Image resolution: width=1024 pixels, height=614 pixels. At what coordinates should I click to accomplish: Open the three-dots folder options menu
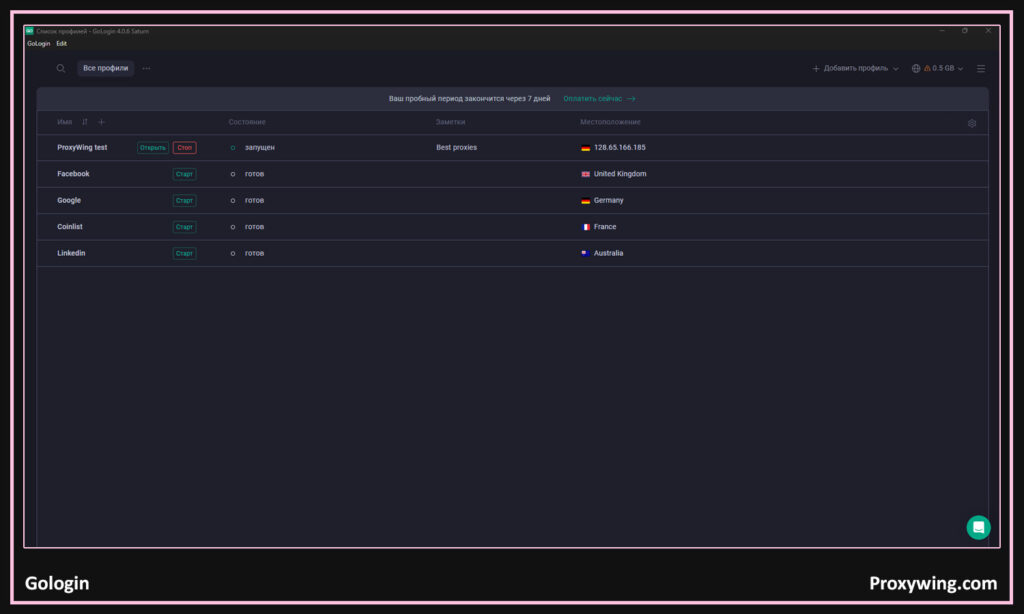[146, 69]
